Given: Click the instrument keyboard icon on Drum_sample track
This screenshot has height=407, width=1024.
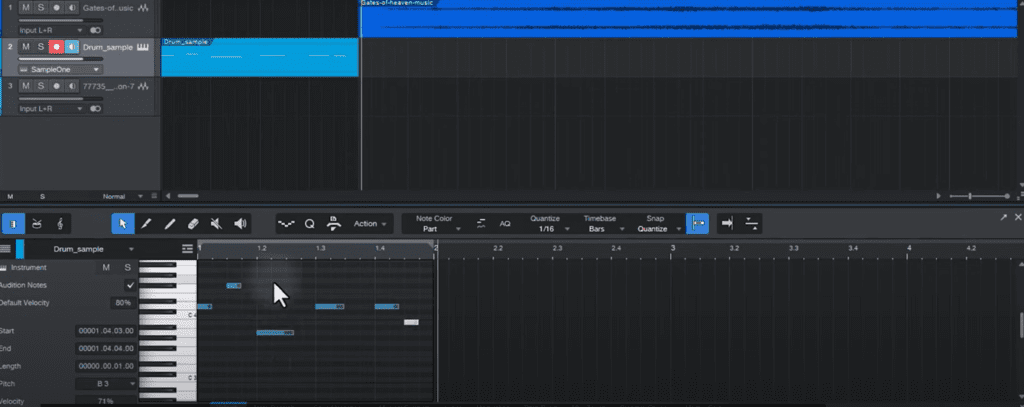Looking at the screenshot, I should 143,47.
